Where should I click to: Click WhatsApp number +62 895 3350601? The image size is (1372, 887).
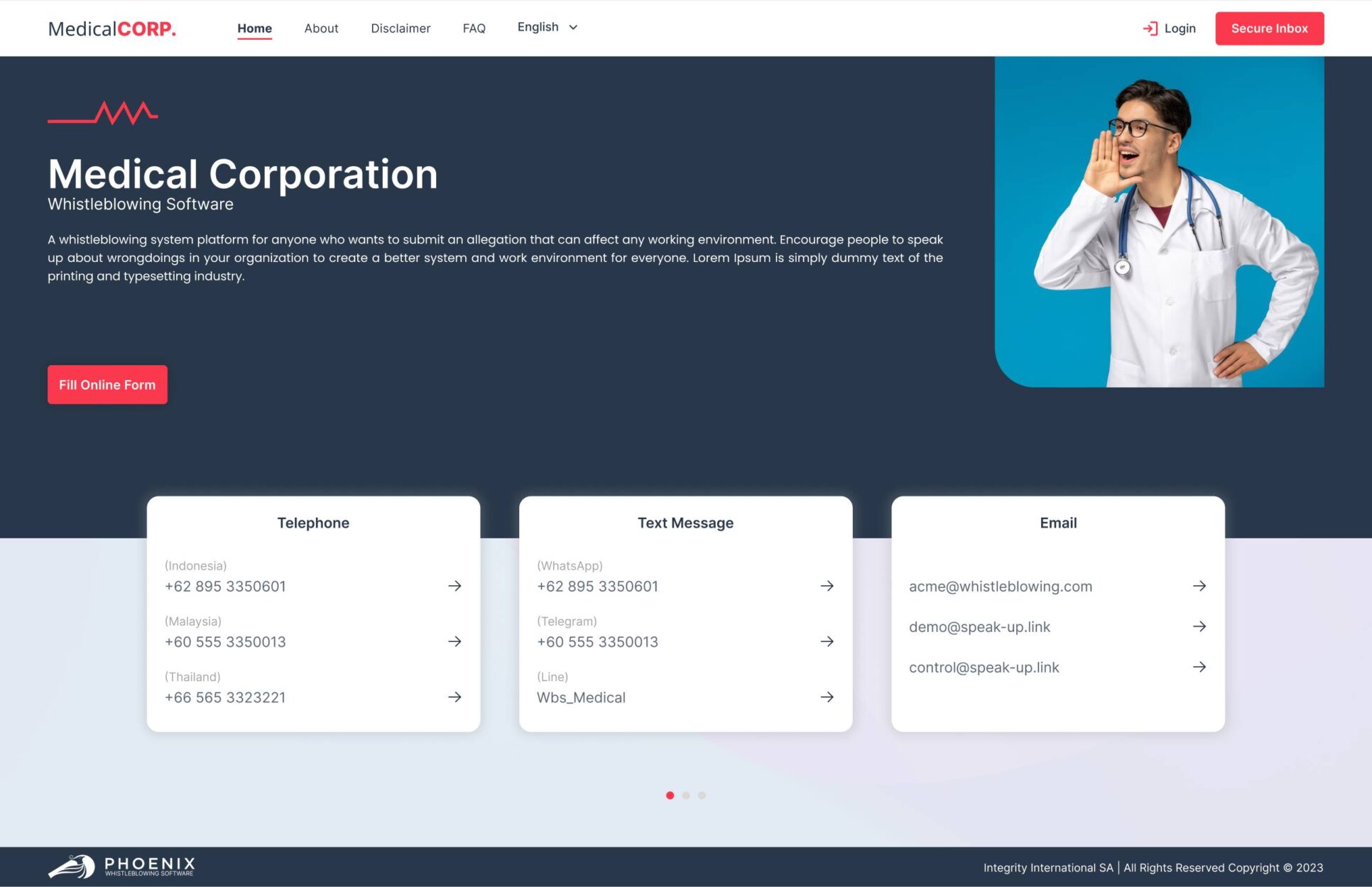pyautogui.click(x=597, y=587)
